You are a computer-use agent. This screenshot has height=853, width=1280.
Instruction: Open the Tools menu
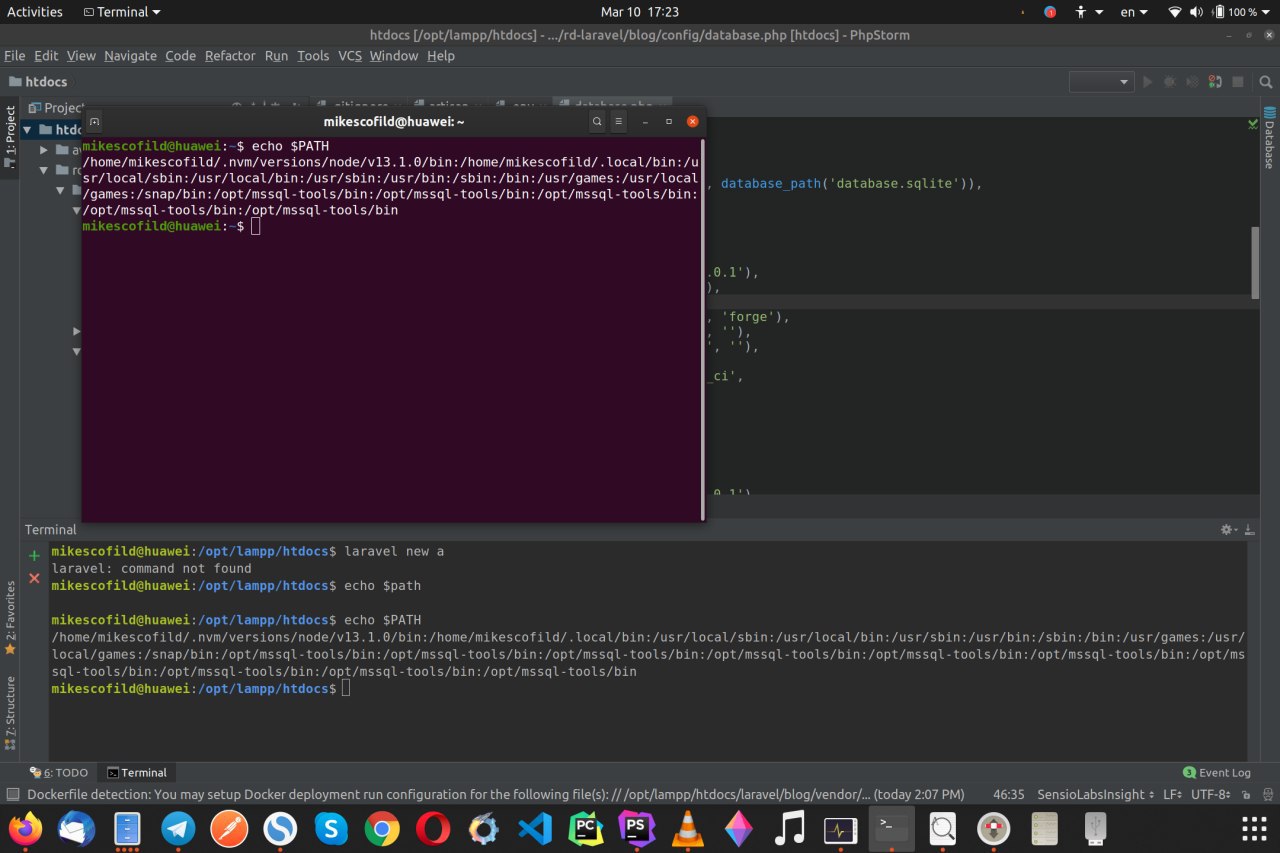point(313,56)
